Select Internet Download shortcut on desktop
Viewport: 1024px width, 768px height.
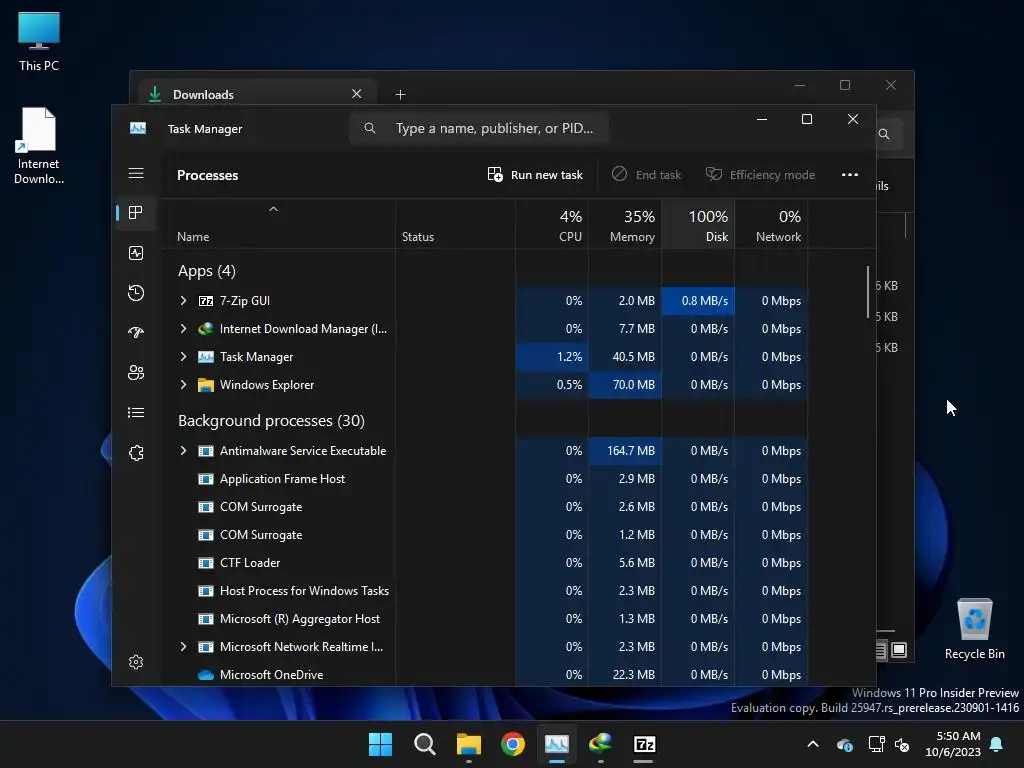[39, 146]
